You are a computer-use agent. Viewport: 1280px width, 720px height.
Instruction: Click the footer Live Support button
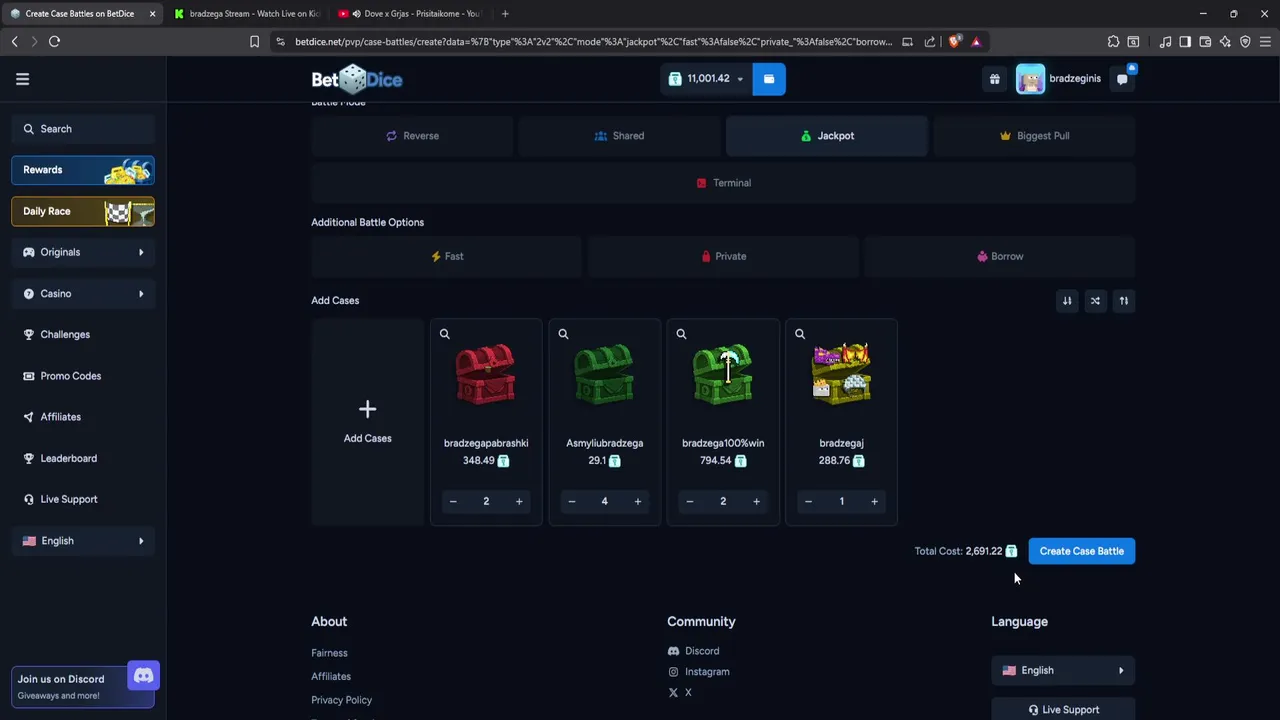(1063, 709)
